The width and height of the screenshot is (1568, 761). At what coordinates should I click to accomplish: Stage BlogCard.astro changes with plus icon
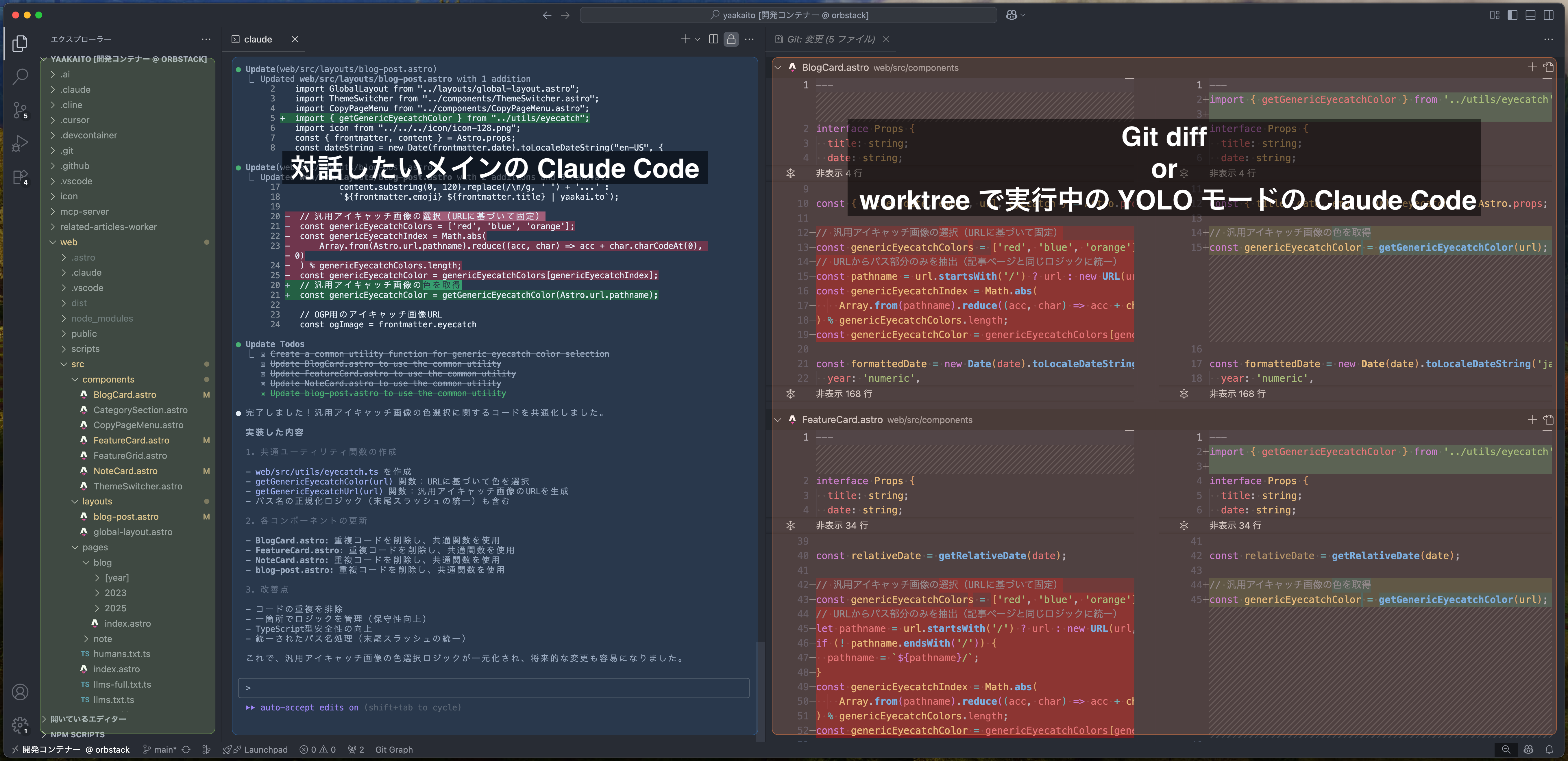(x=1532, y=67)
